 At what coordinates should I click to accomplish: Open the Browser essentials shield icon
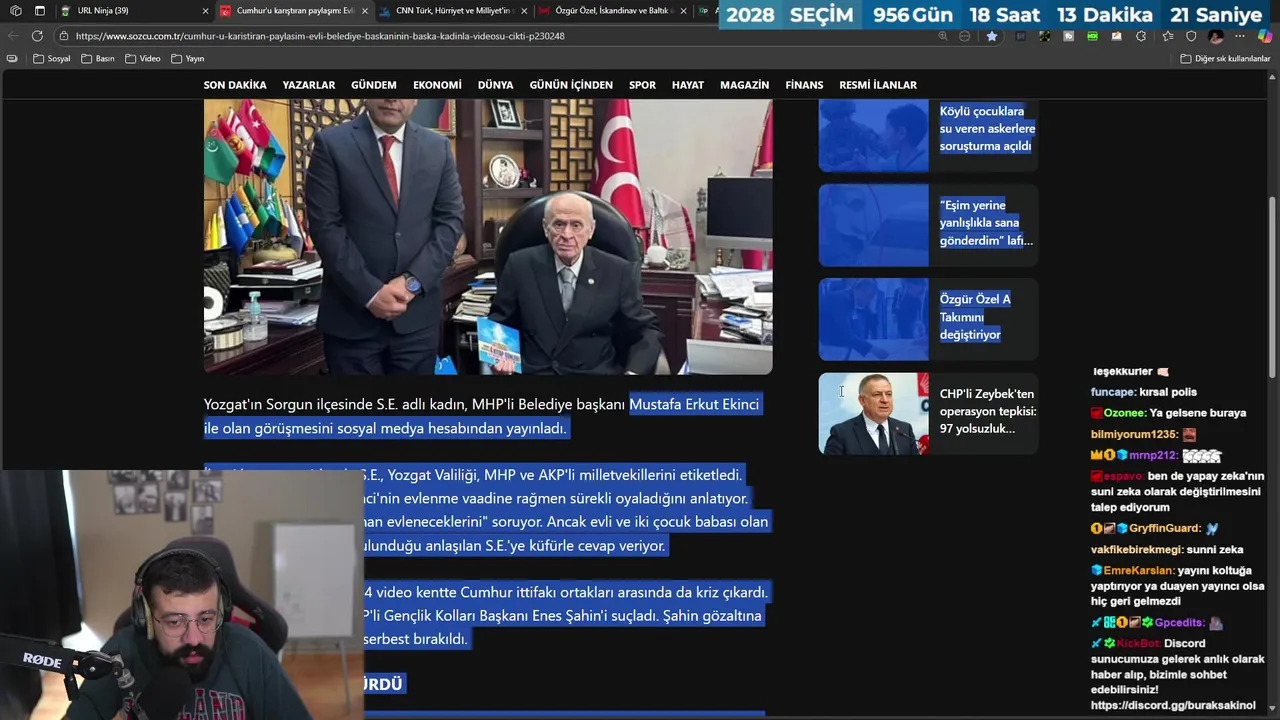pyautogui.click(x=1191, y=36)
